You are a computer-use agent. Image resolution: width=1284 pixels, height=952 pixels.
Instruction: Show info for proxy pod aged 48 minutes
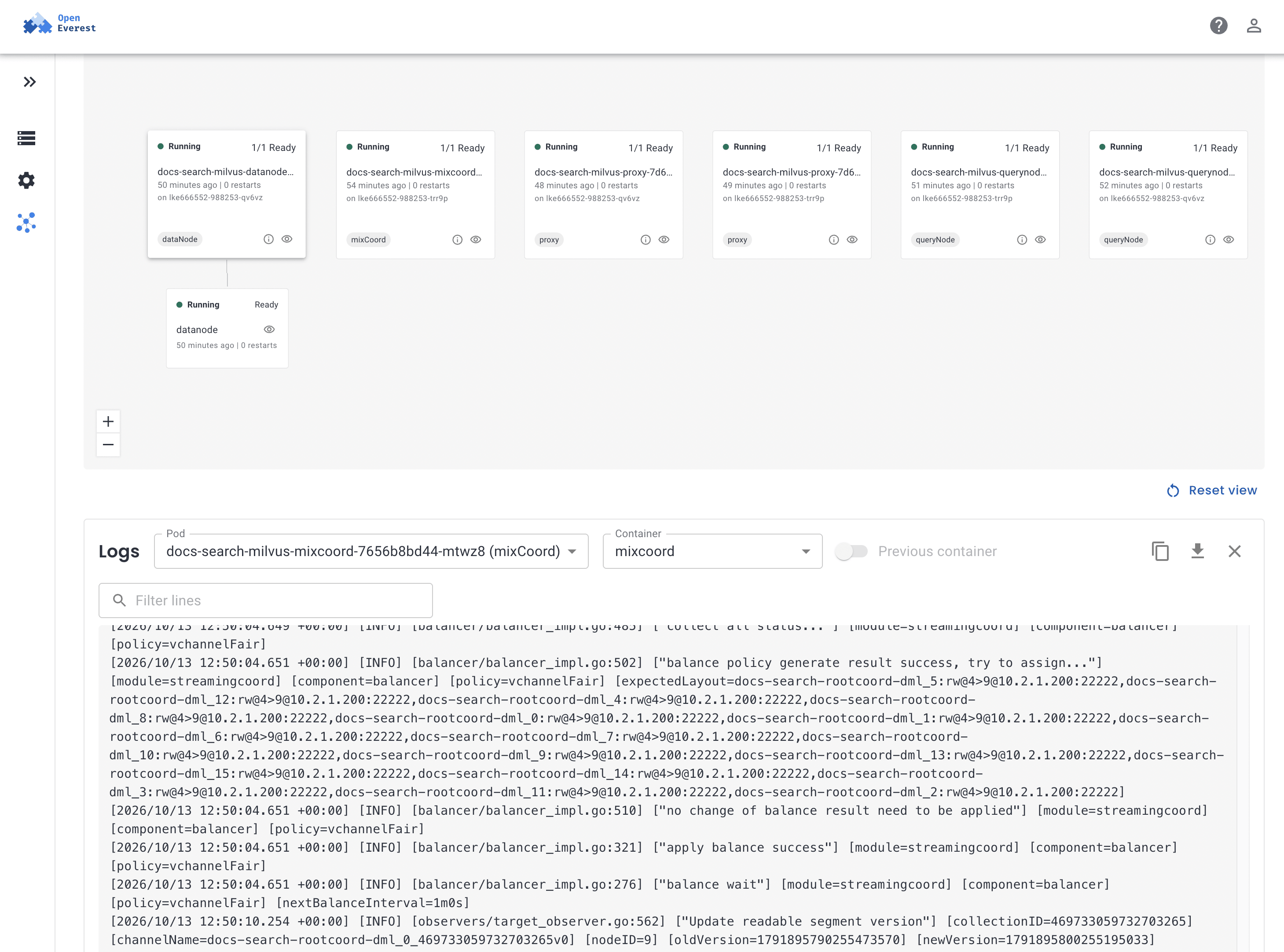pyautogui.click(x=646, y=240)
